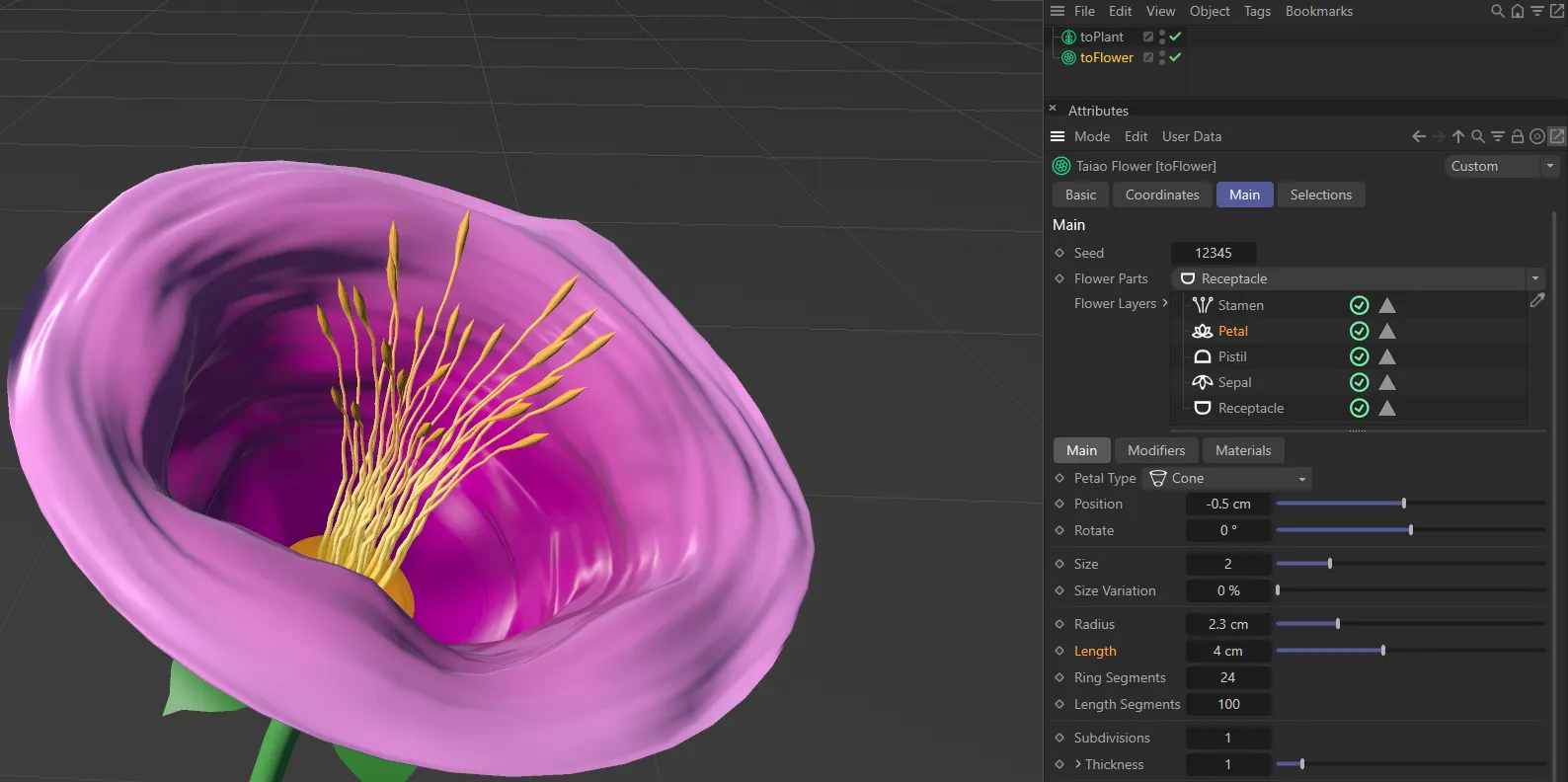This screenshot has height=782, width=1568.
Task: Click the toFlower layer tag square
Action: coord(1148,57)
